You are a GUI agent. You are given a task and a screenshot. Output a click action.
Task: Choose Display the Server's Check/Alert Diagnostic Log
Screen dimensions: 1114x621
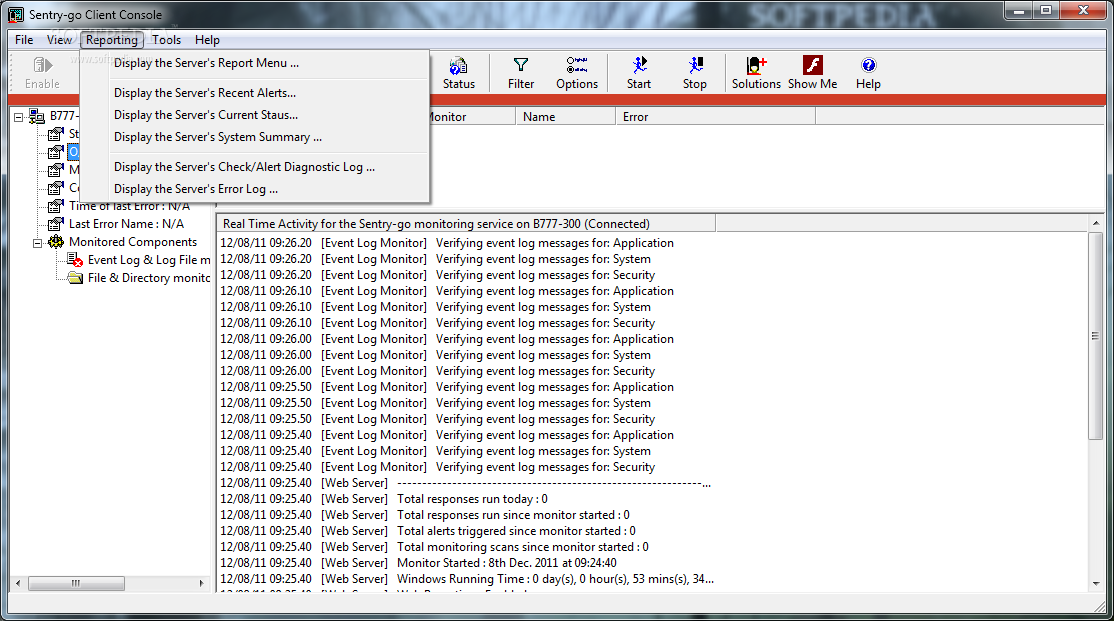click(x=254, y=167)
